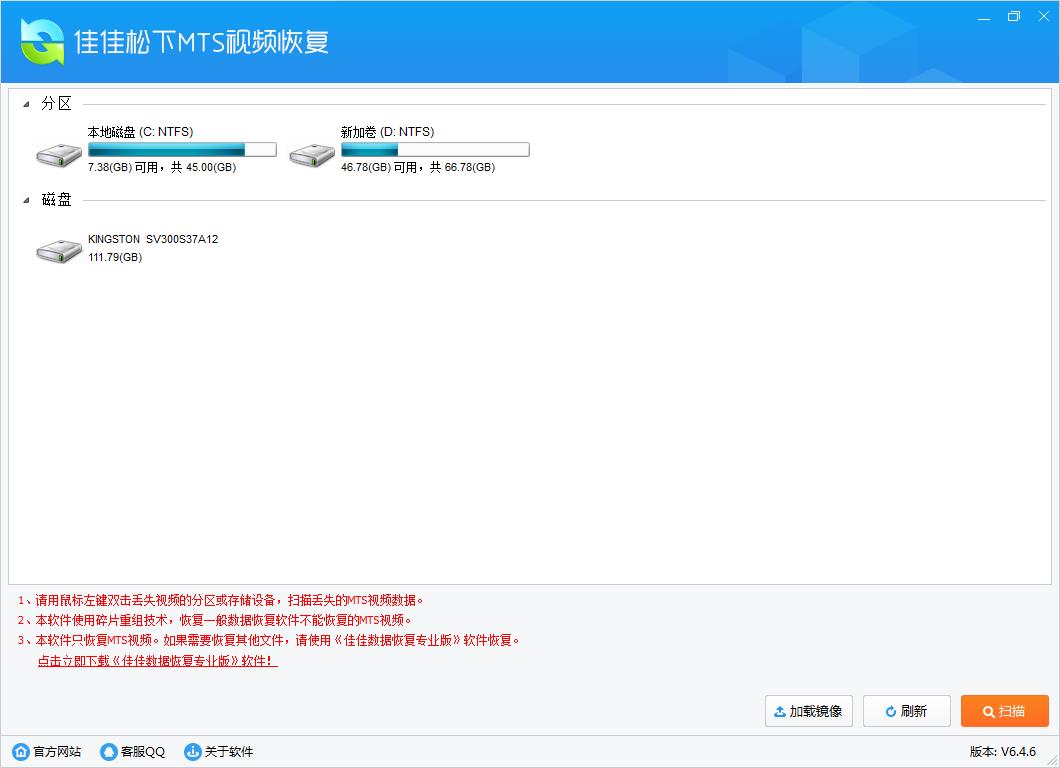This screenshot has width=1060, height=768.
Task: Click the app logo in the title bar
Action: 42,41
